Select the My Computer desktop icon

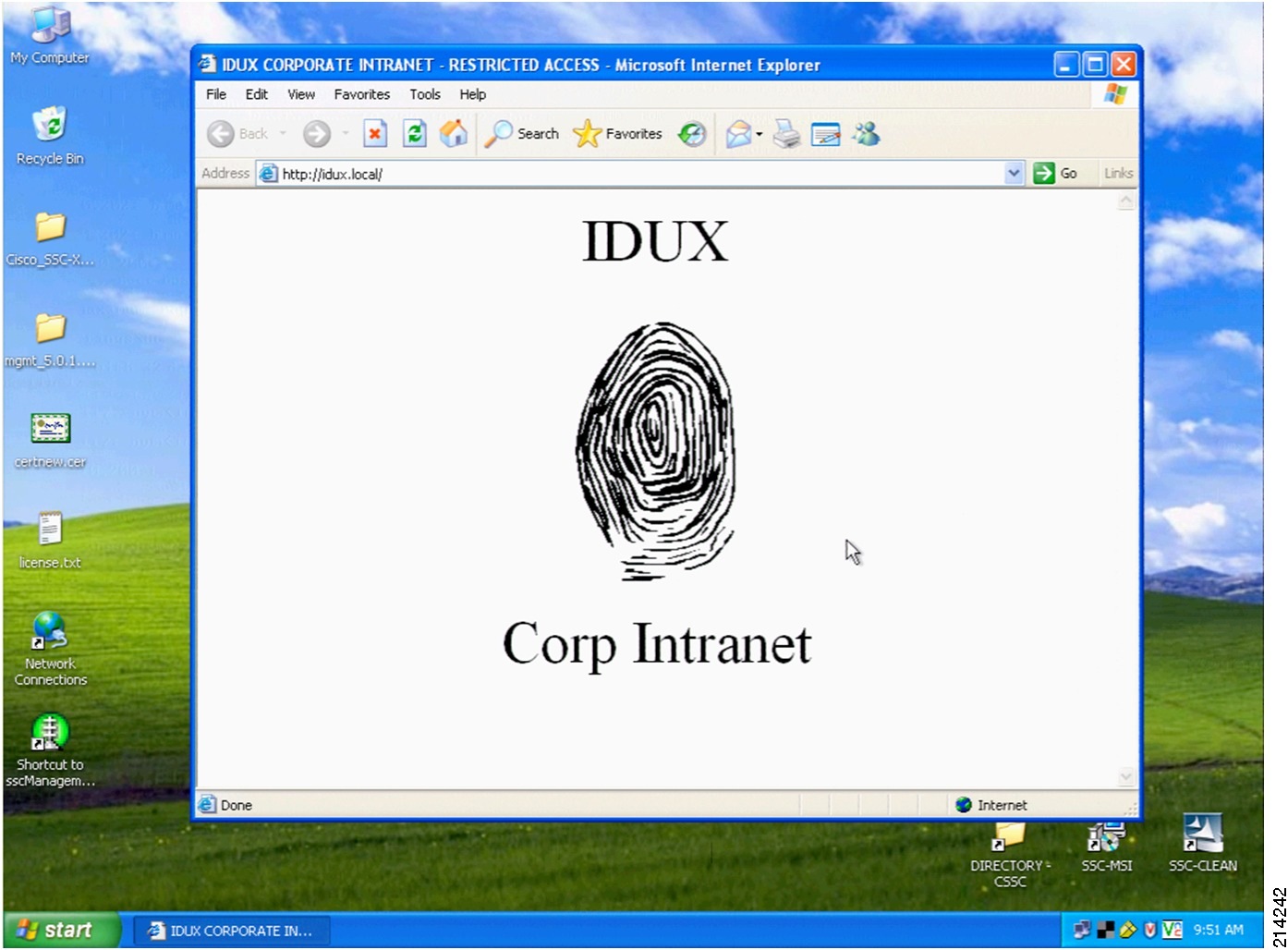(50, 37)
